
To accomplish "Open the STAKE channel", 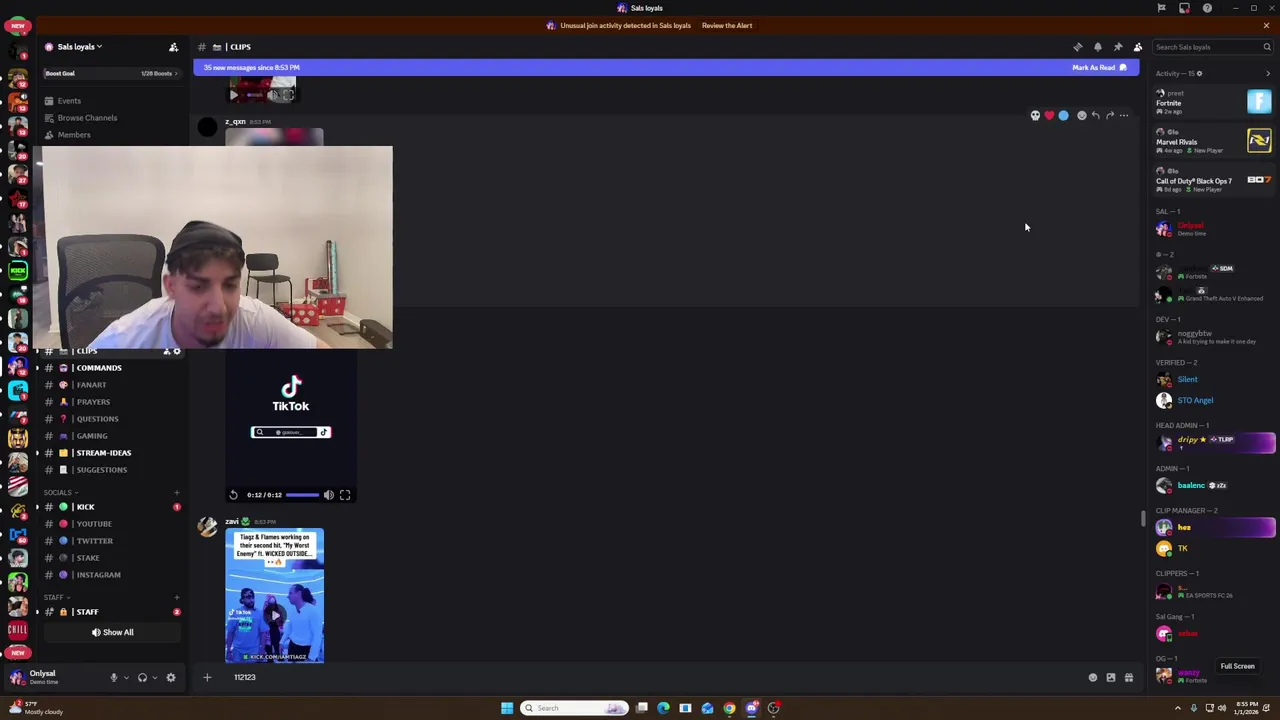I will coord(110,558).
